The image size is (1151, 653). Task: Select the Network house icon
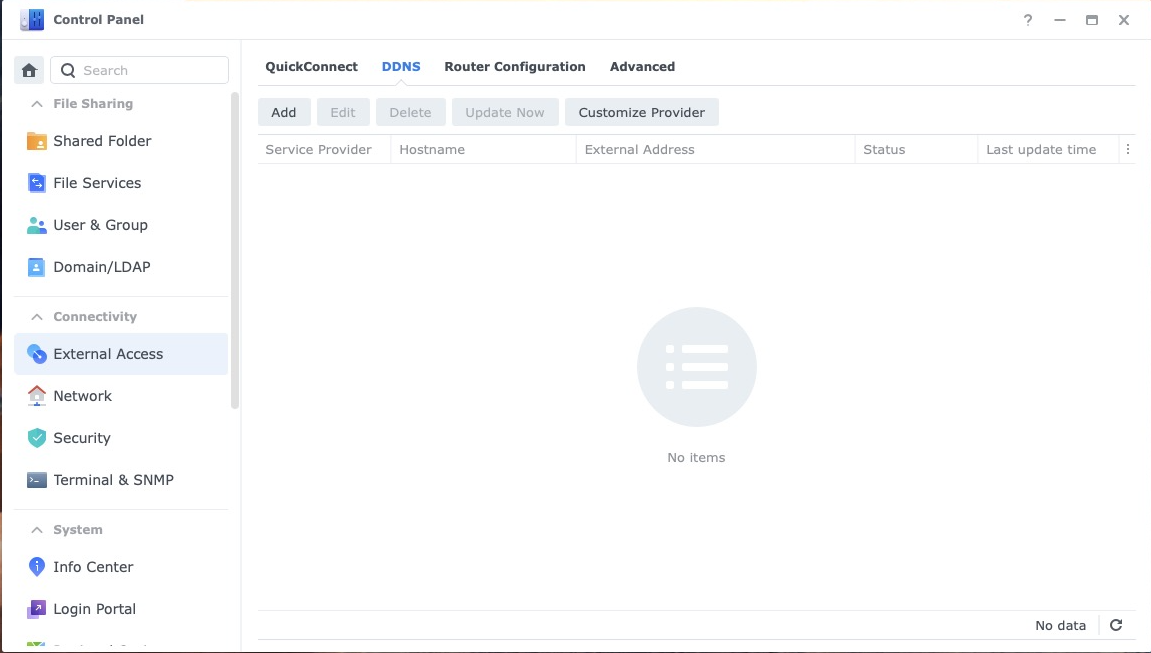point(36,396)
